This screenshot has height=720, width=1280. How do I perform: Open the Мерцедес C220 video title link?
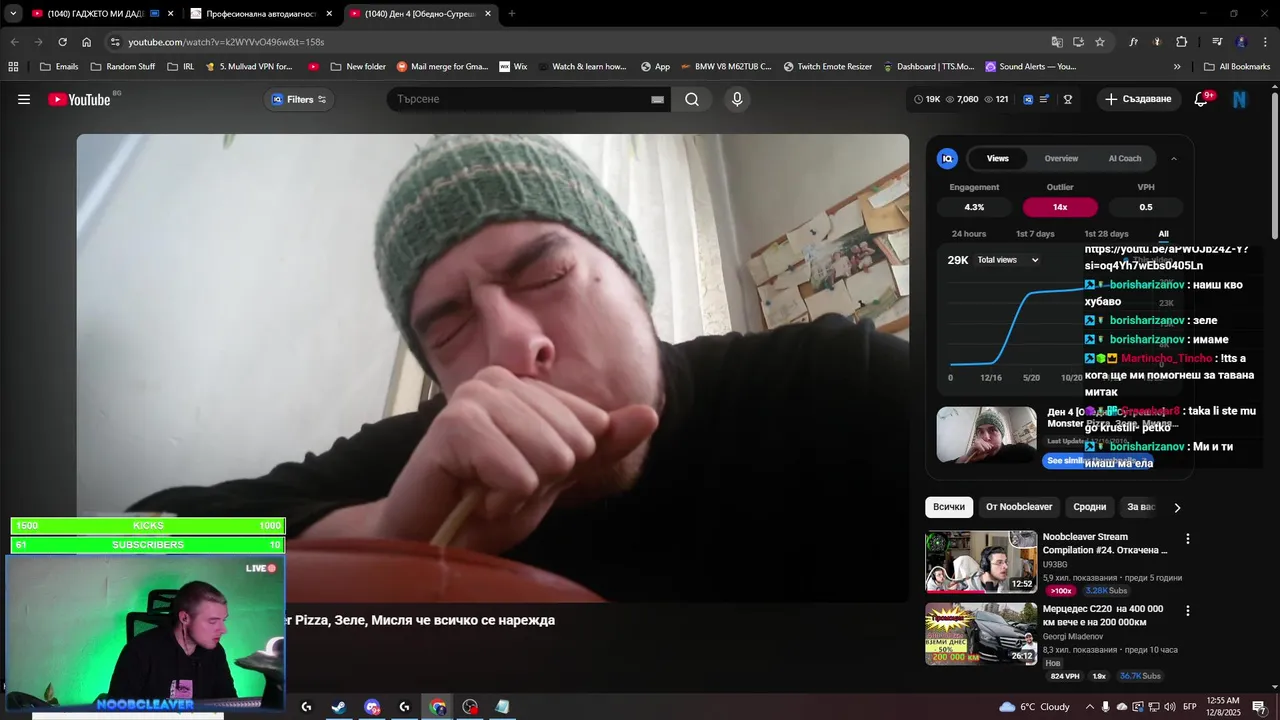1102,615
